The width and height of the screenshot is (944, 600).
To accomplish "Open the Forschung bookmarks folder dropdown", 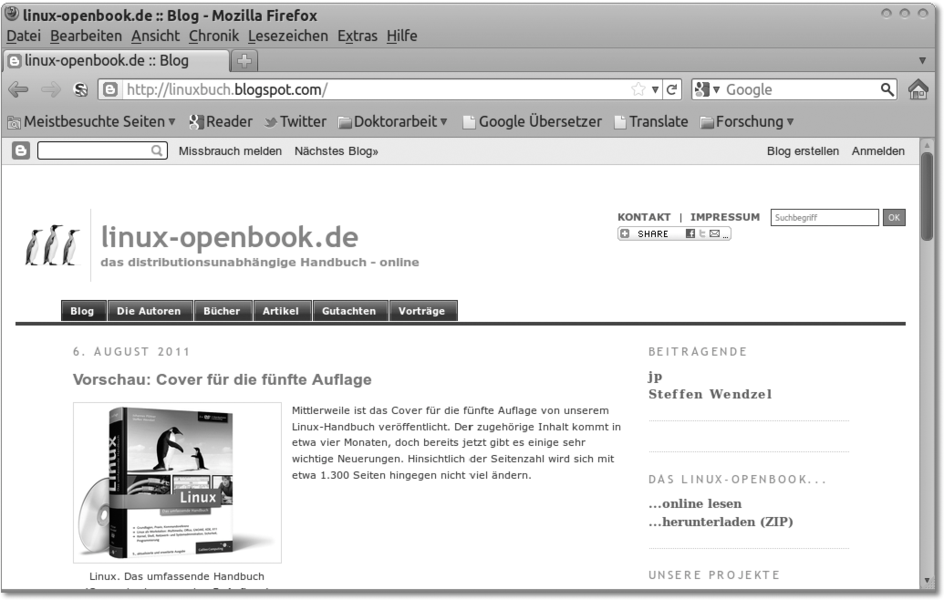I will point(746,122).
